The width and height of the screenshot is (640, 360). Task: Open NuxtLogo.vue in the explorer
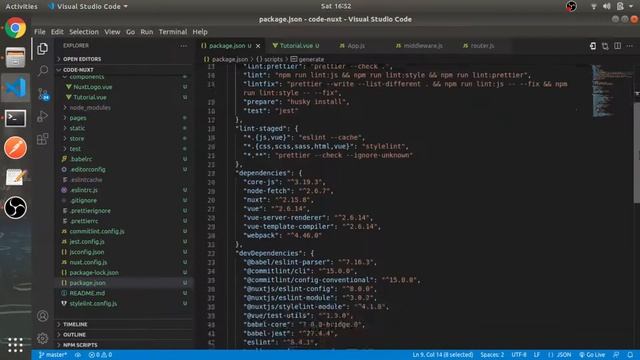93,87
